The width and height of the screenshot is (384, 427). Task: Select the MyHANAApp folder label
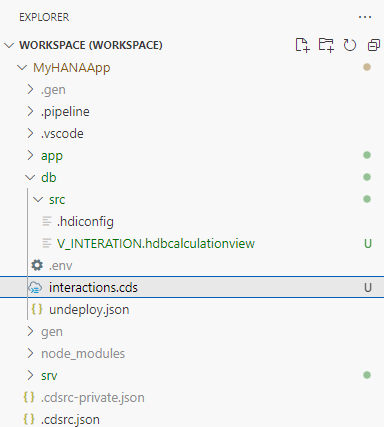point(72,68)
